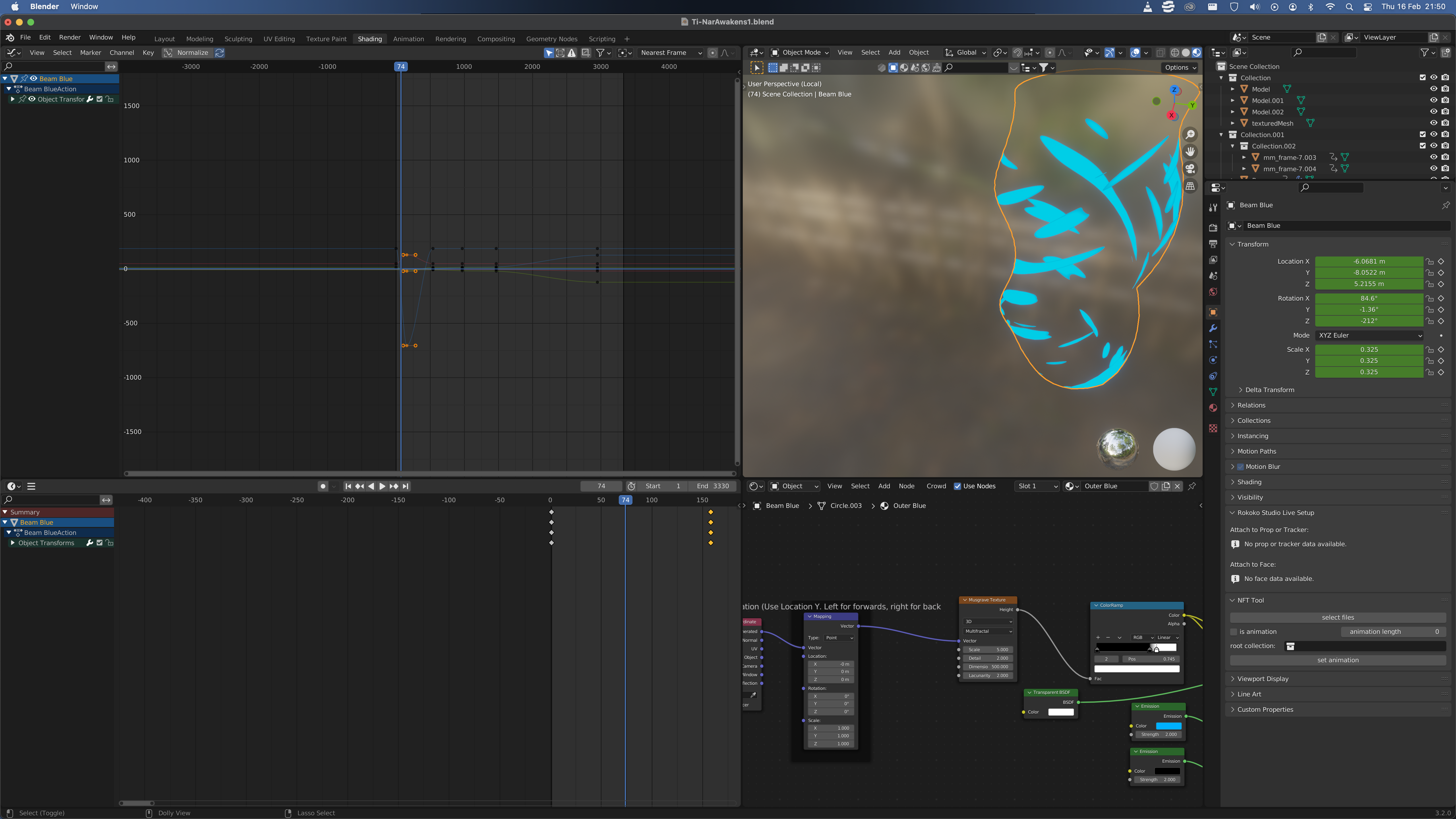Toggle camera view icon in viewport

(1190, 168)
